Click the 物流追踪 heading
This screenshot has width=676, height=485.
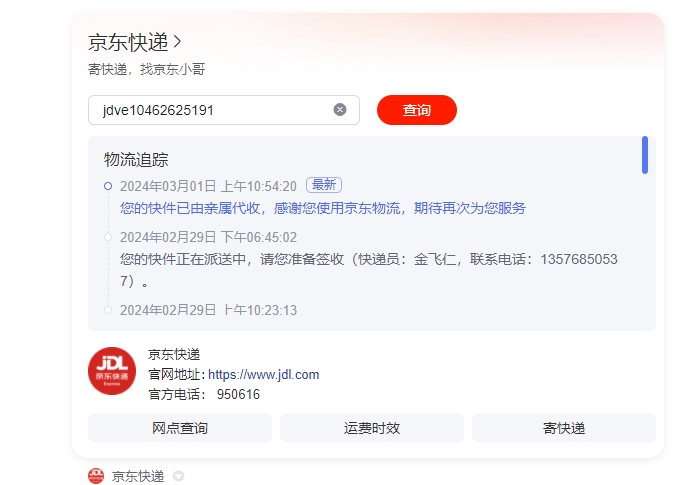pyautogui.click(x=136, y=160)
